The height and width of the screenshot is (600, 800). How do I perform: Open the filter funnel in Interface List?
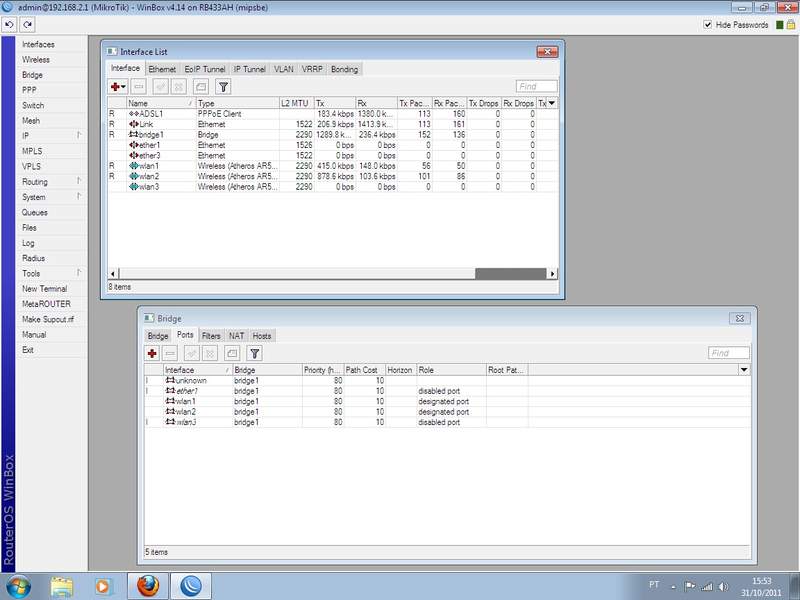tap(223, 87)
